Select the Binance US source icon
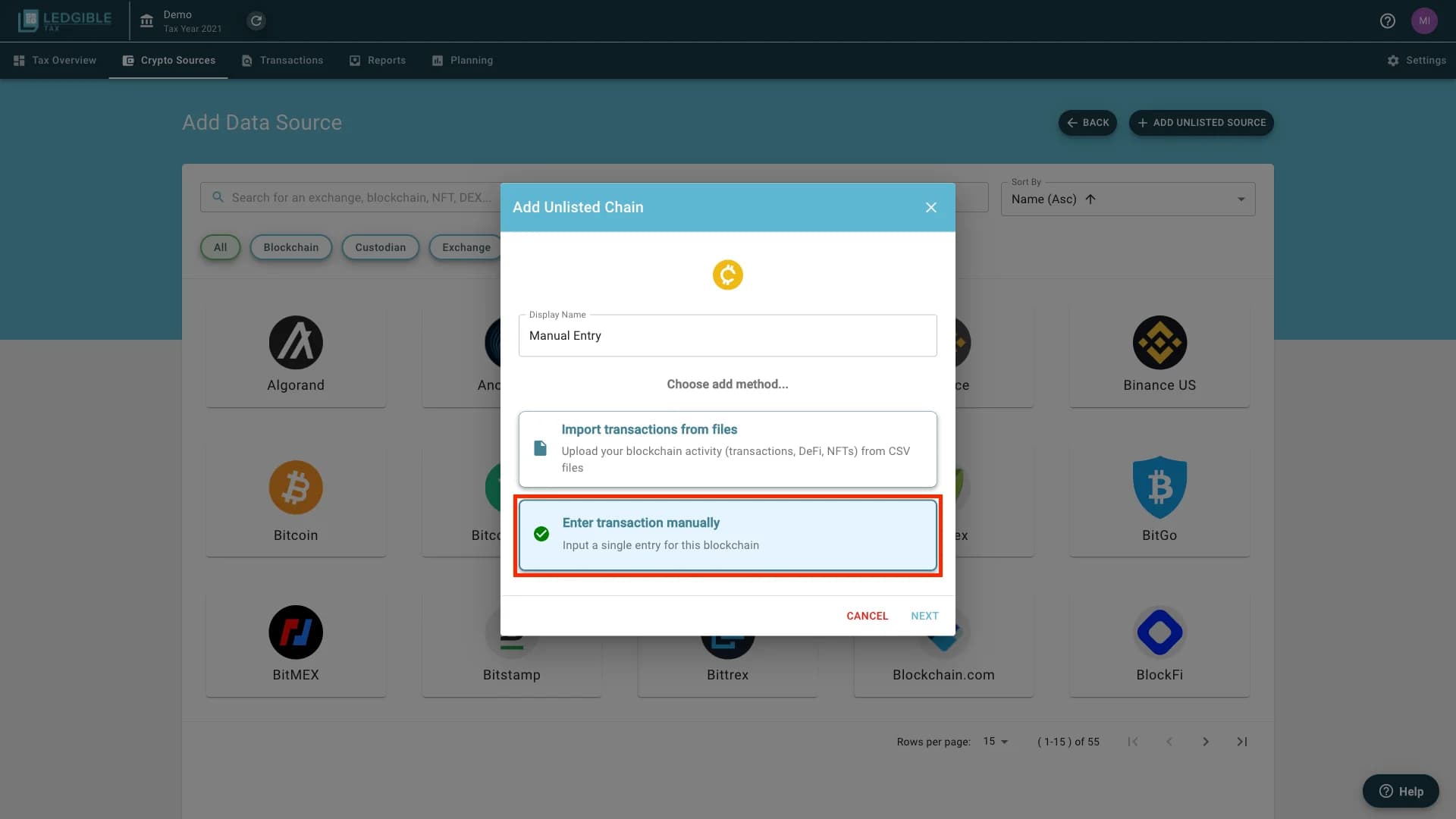The width and height of the screenshot is (1456, 819). (1159, 343)
